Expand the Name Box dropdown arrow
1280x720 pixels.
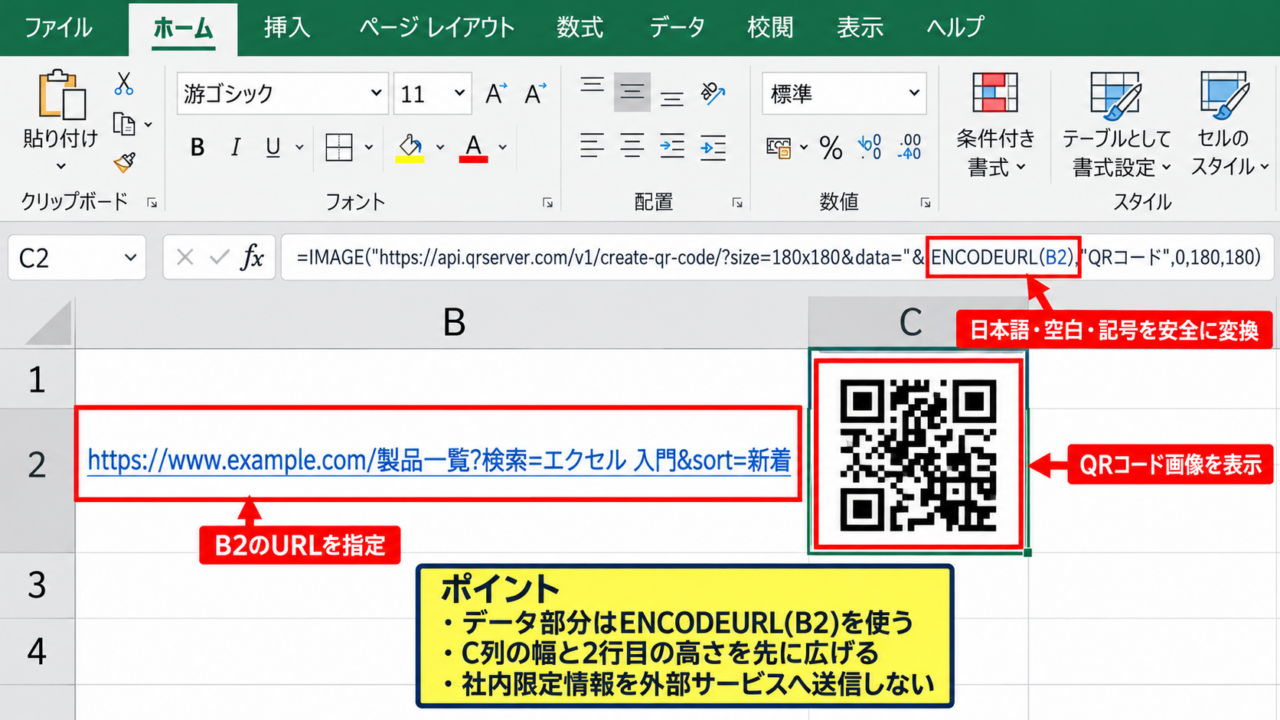click(130, 258)
